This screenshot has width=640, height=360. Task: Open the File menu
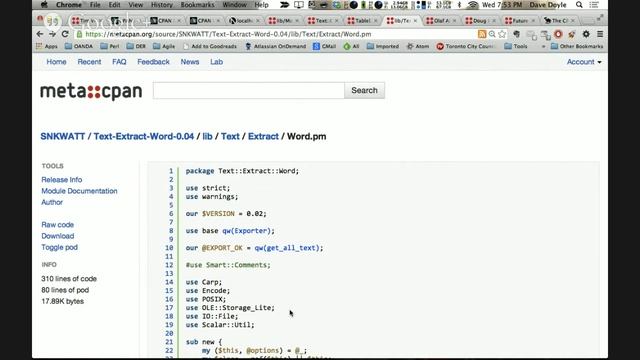click(95, 5)
